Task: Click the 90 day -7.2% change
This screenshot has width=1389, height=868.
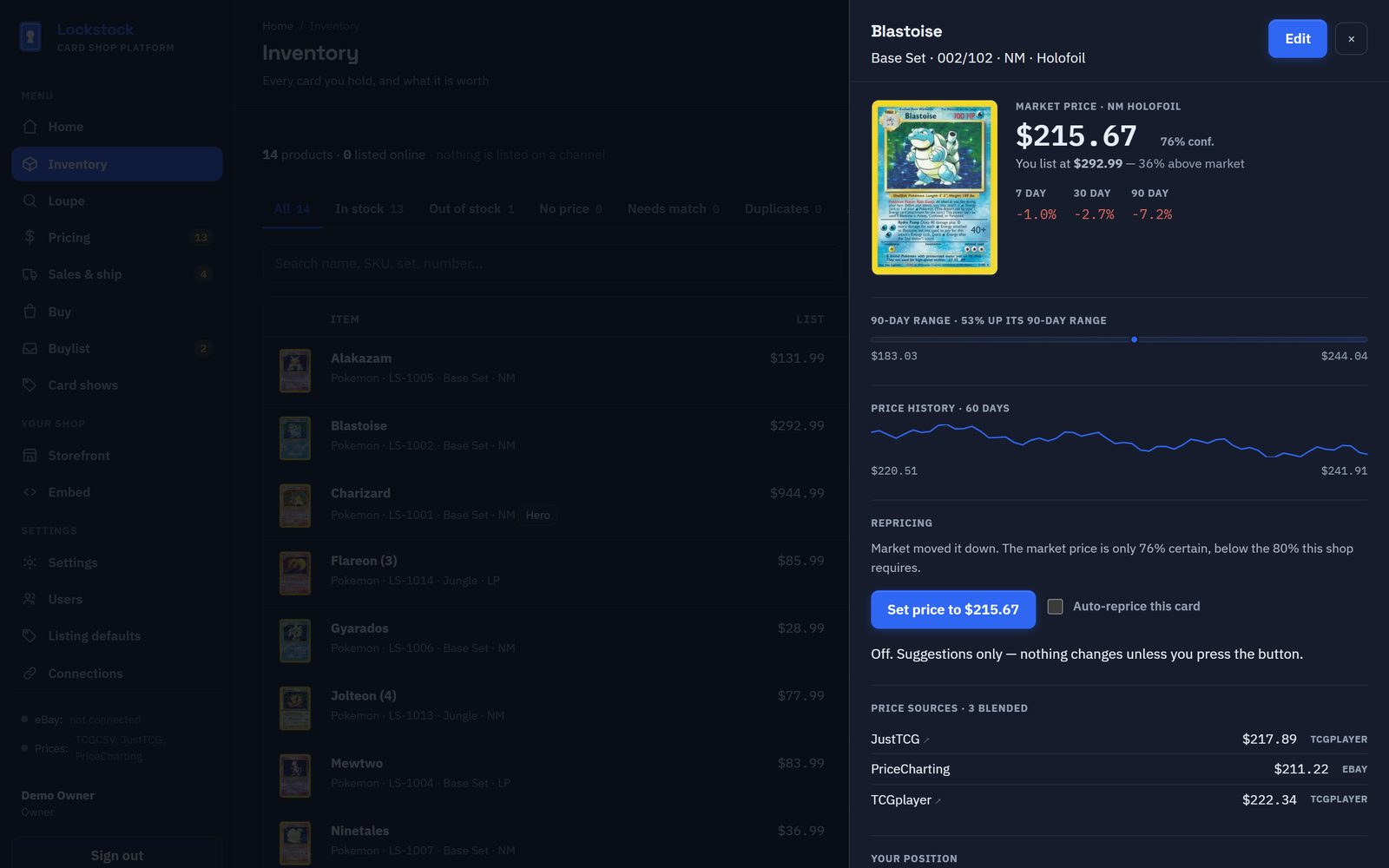Action: [1151, 214]
